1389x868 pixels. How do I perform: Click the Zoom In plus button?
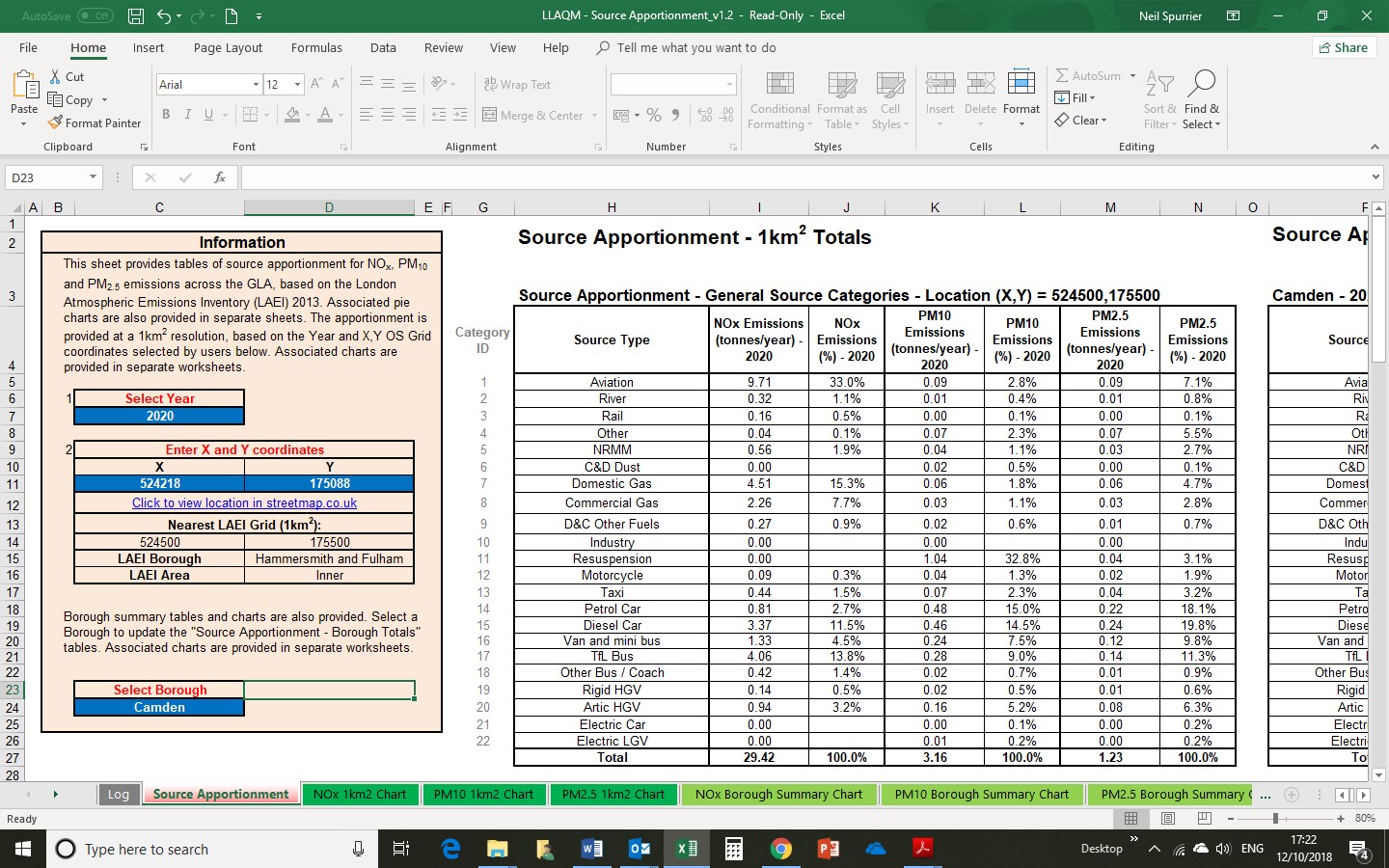click(1341, 819)
